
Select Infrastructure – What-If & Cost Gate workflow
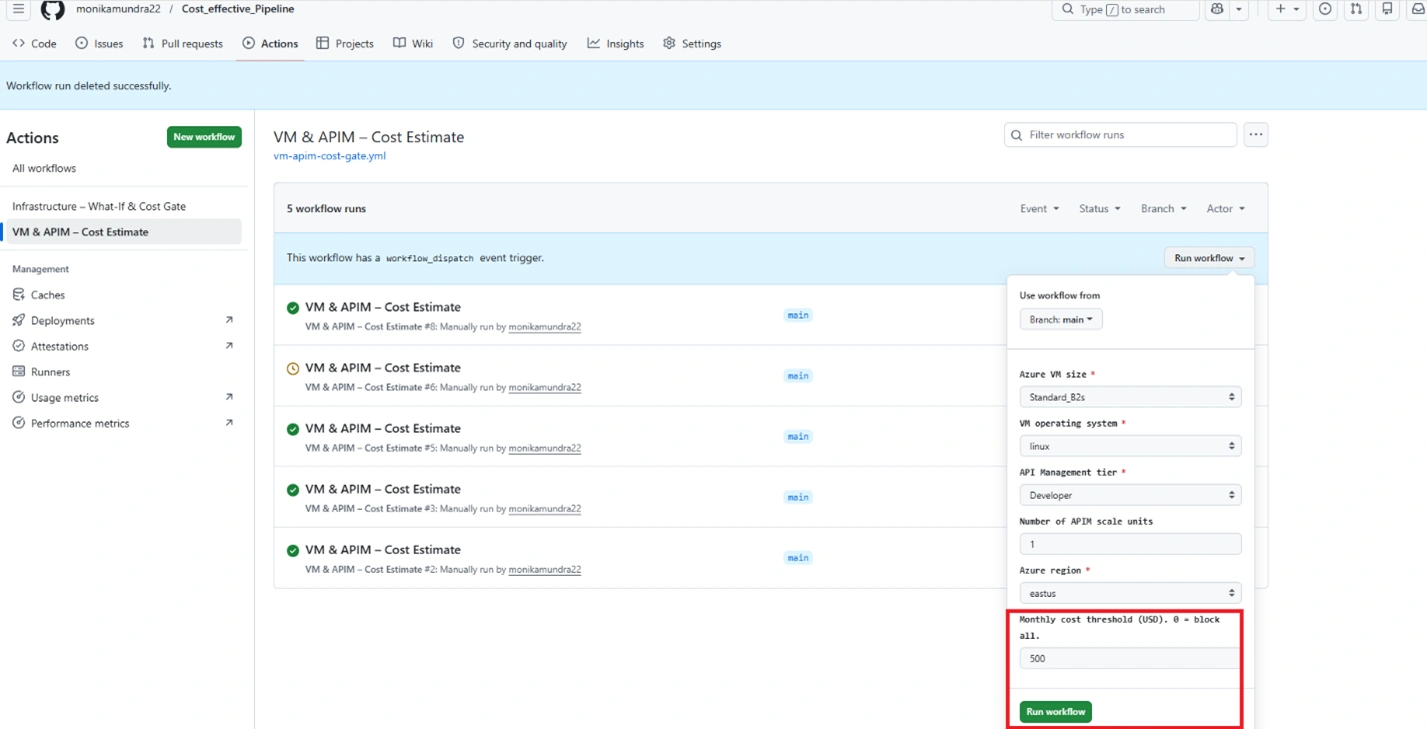tap(99, 206)
